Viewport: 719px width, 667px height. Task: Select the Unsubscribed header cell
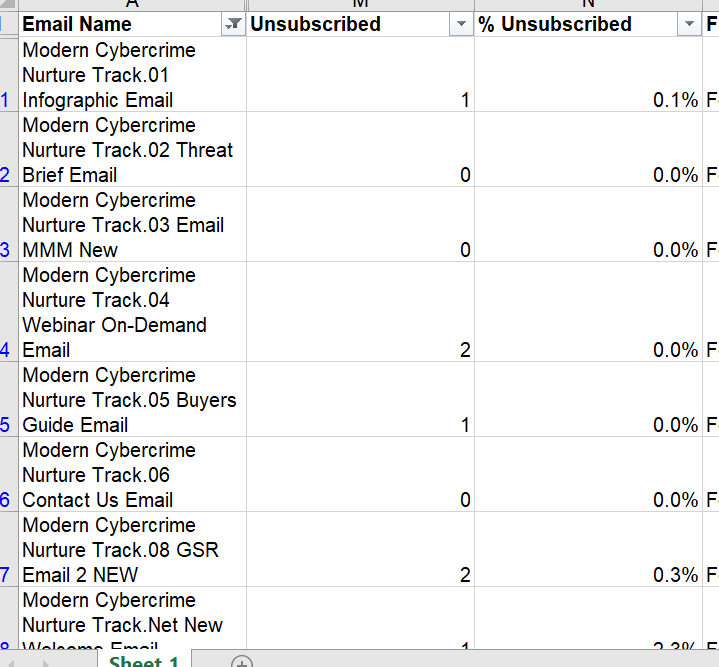tap(360, 24)
